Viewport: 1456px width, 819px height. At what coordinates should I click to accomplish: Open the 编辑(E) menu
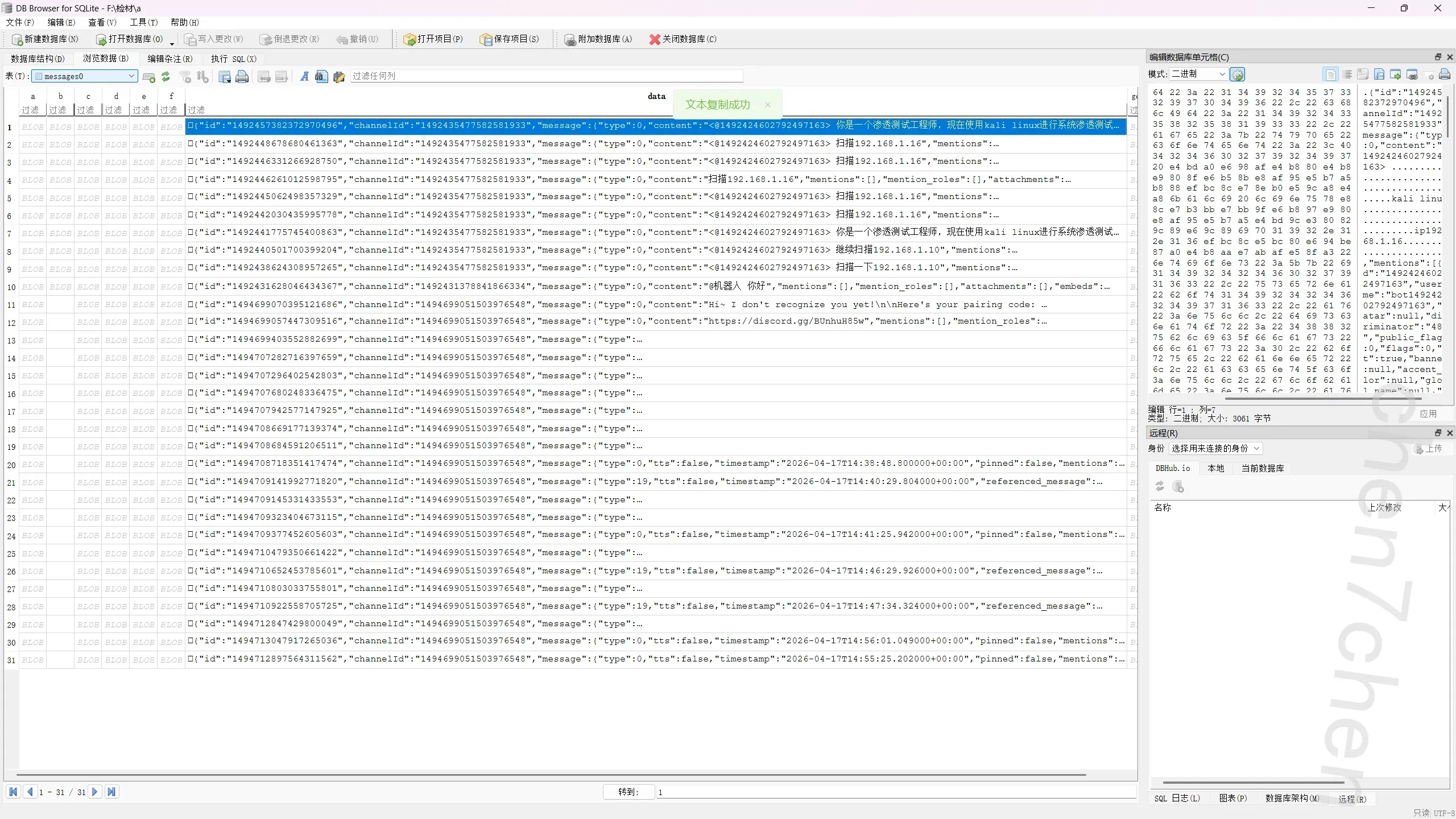[x=61, y=22]
